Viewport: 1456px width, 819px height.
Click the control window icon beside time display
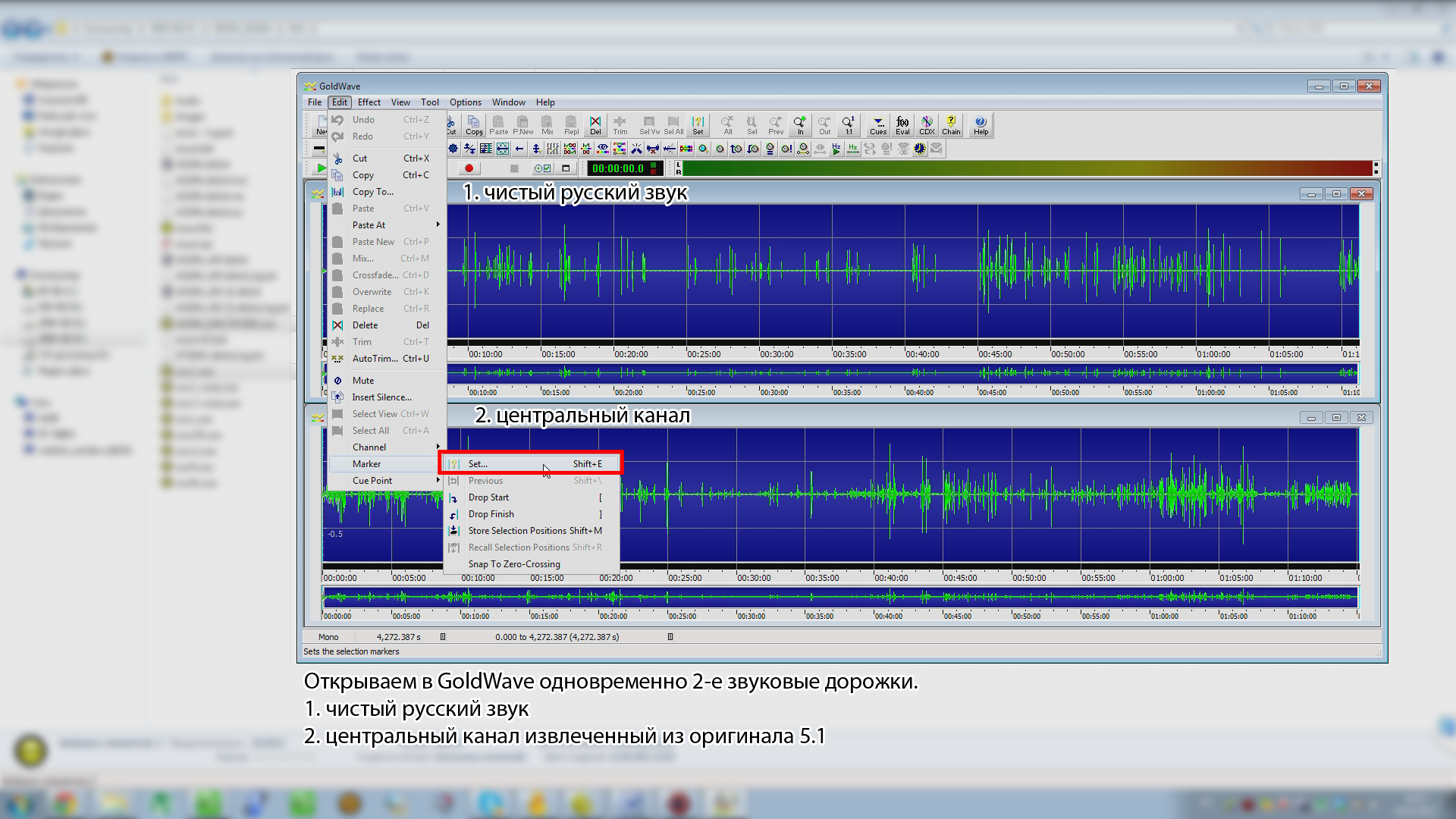pyautogui.click(x=566, y=168)
